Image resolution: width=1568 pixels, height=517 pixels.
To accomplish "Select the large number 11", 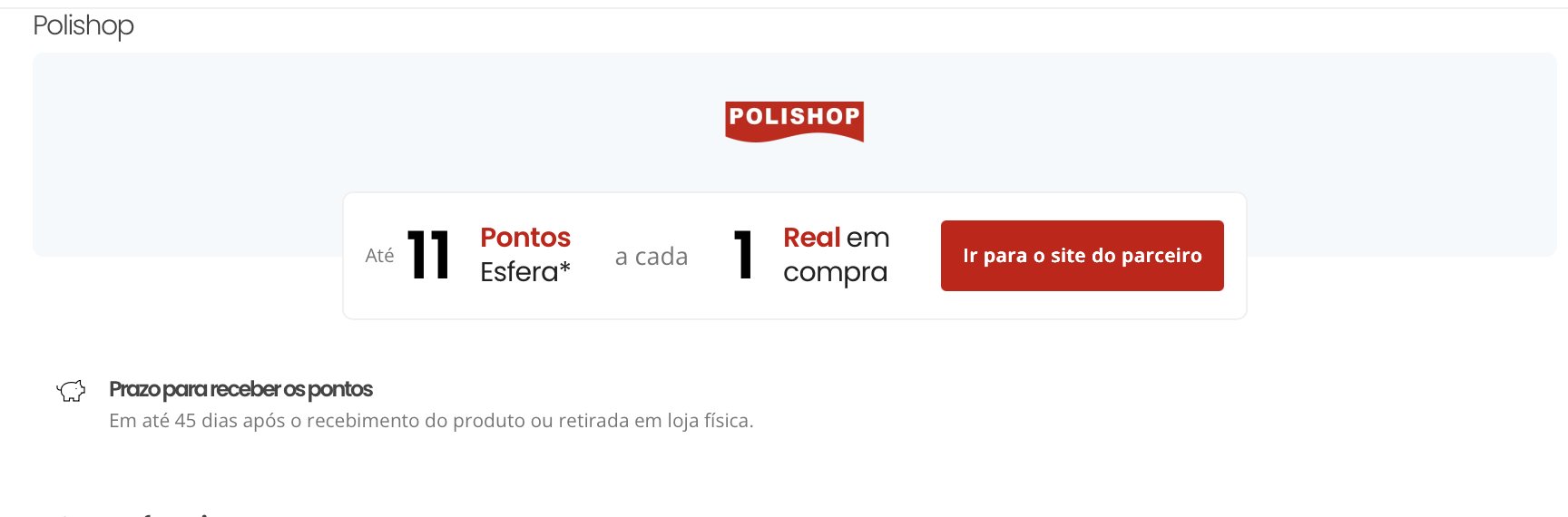I will [429, 256].
